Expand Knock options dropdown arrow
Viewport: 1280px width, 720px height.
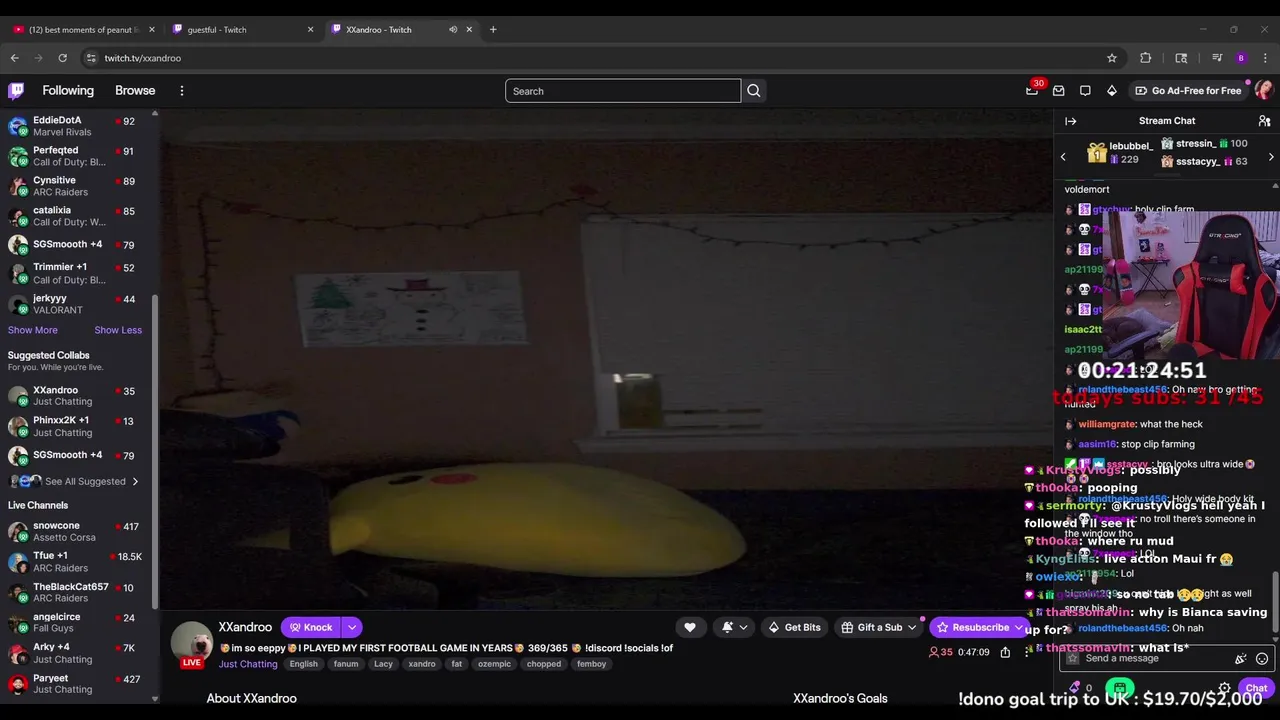coord(352,627)
